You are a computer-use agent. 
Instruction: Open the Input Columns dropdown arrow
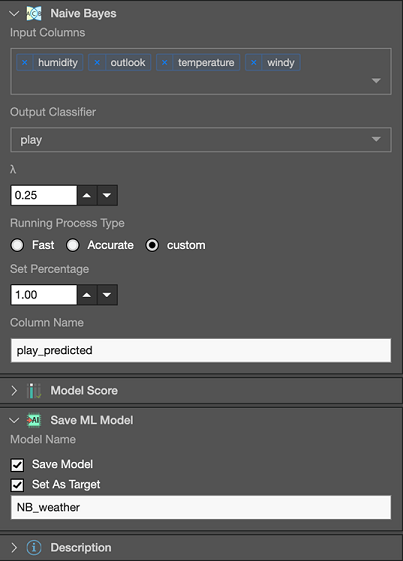point(376,81)
